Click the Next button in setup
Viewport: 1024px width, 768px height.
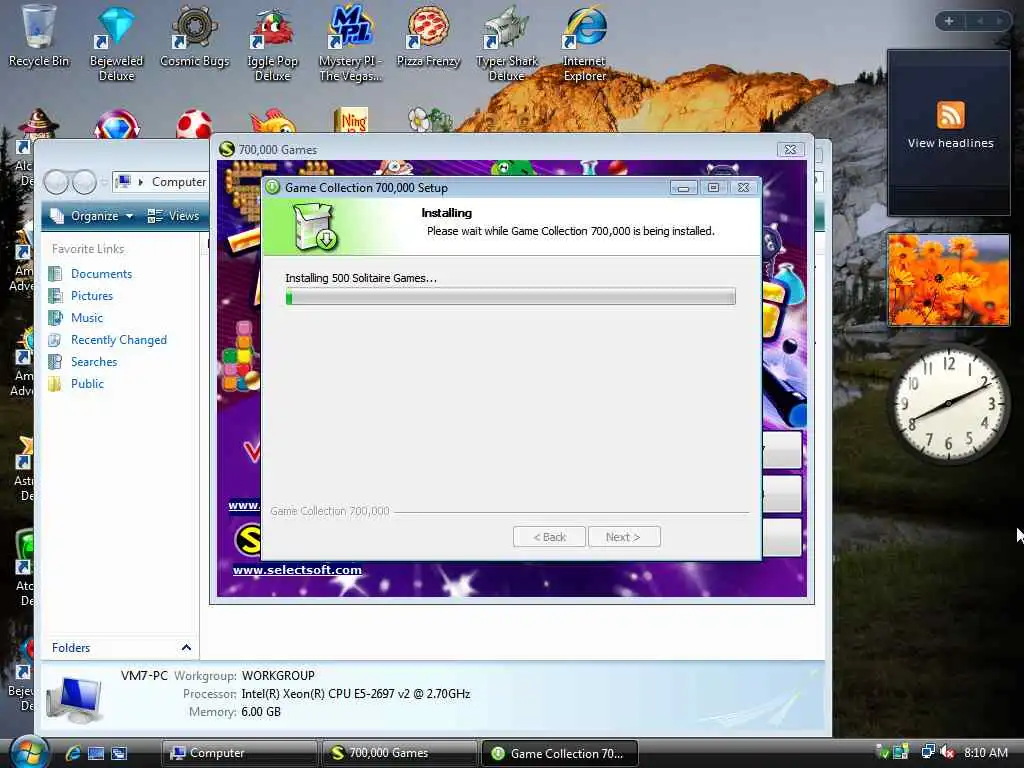pos(624,537)
